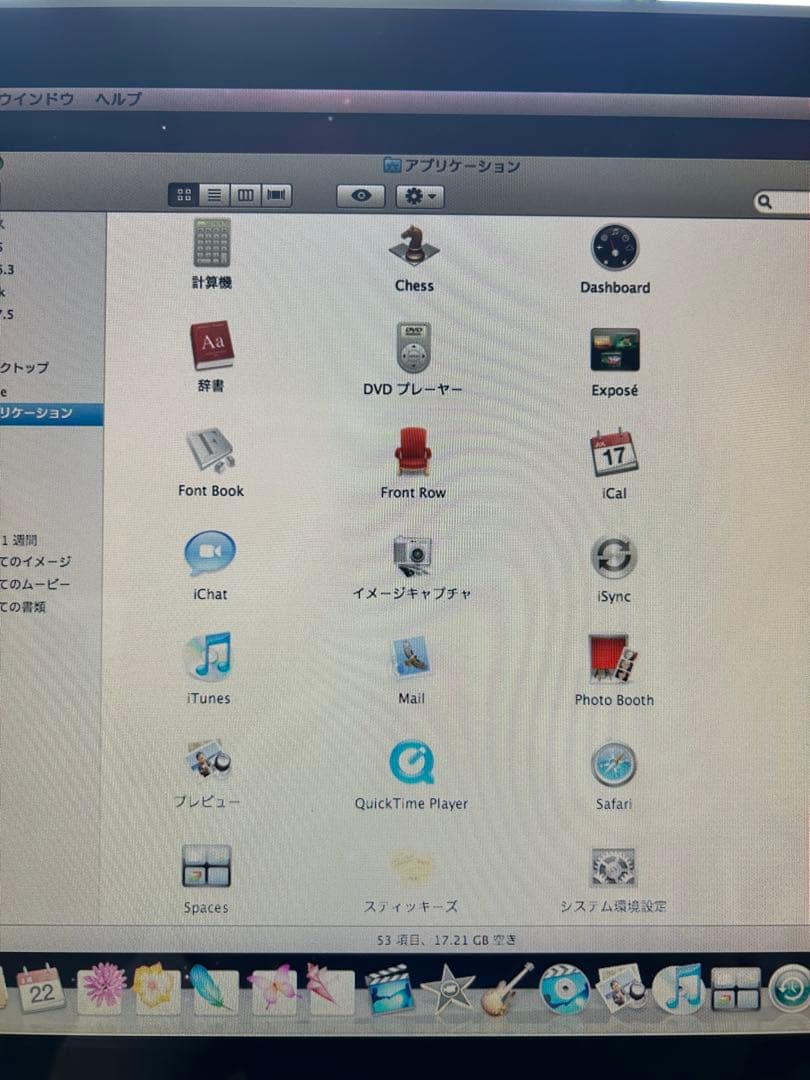Select the Front Row red chair icon
Image resolution: width=810 pixels, height=1080 pixels.
413,451
